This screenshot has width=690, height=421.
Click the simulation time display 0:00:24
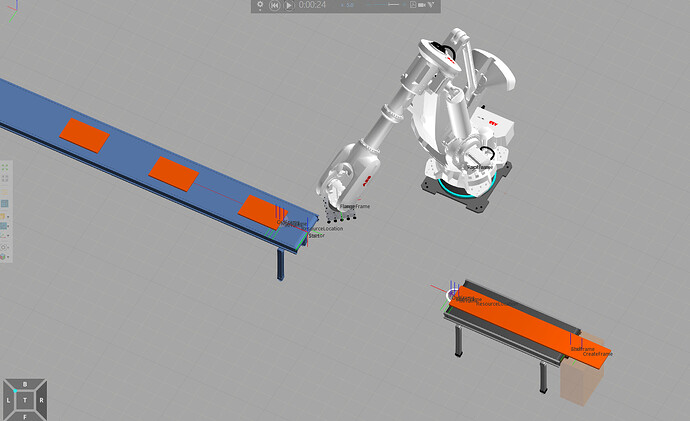coord(312,4)
